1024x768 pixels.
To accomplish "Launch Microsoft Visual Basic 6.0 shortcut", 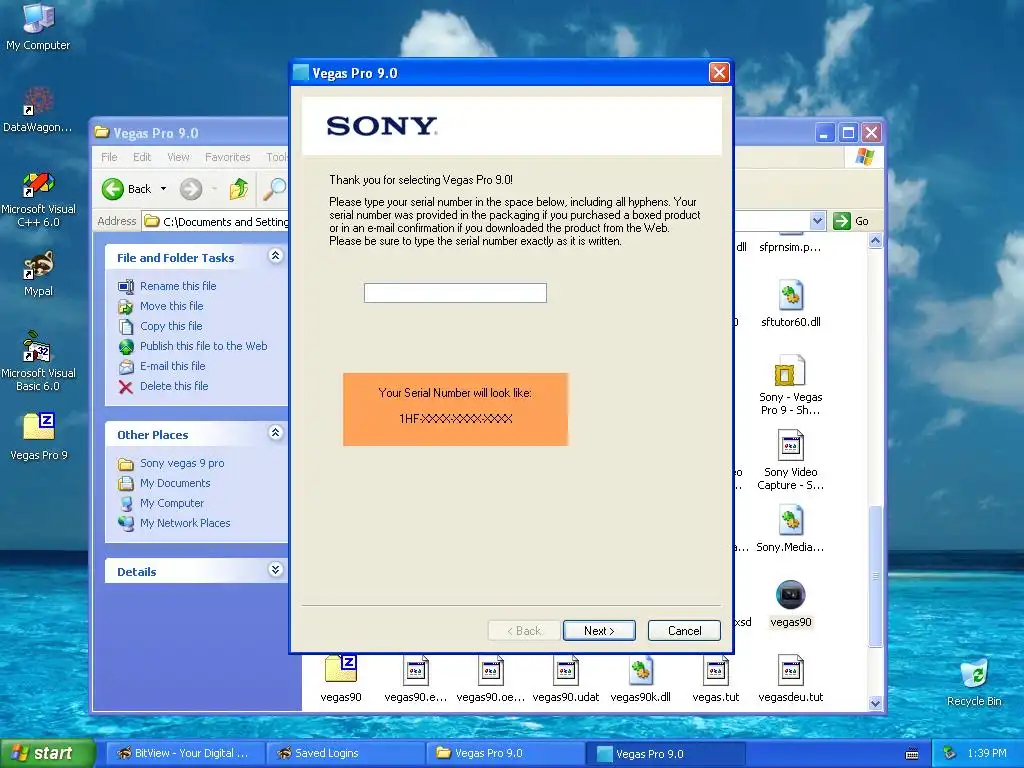I will (38, 361).
